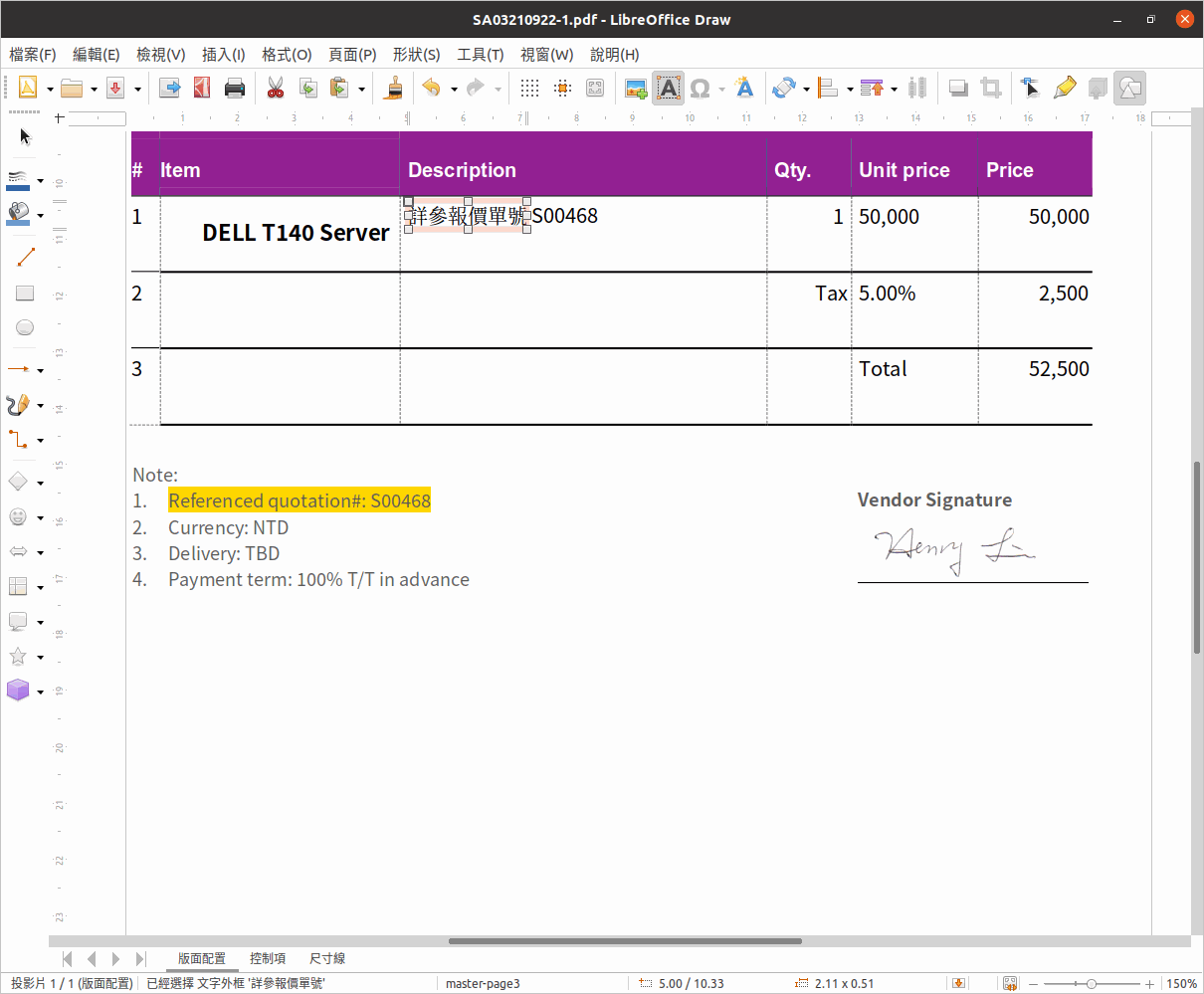Click the Distribute Selection icon

pyautogui.click(x=917, y=89)
